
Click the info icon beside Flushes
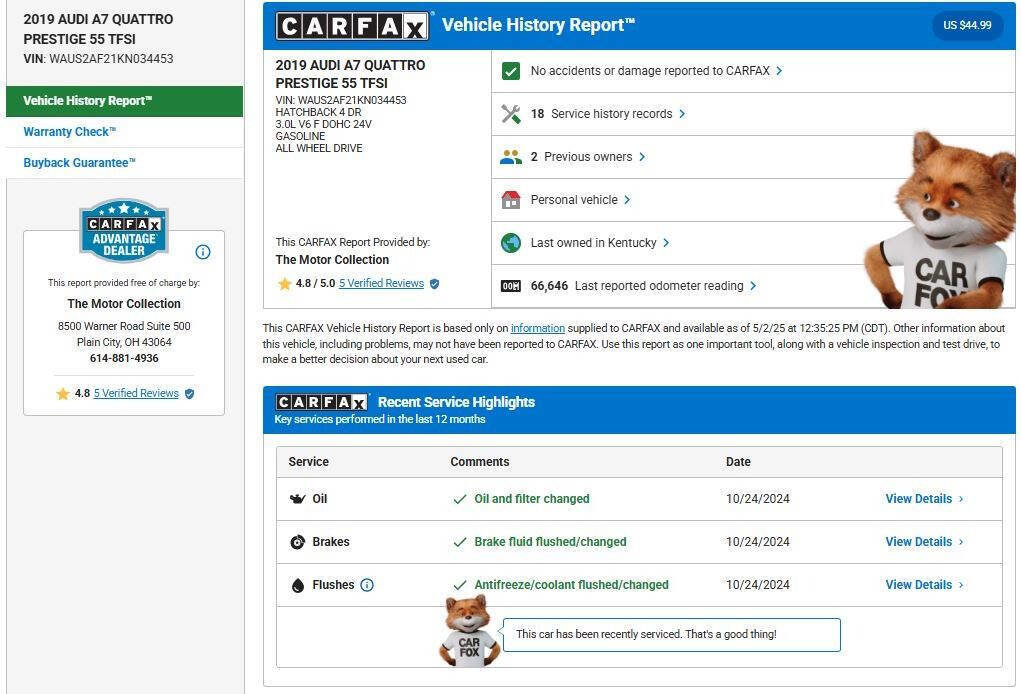click(x=367, y=585)
